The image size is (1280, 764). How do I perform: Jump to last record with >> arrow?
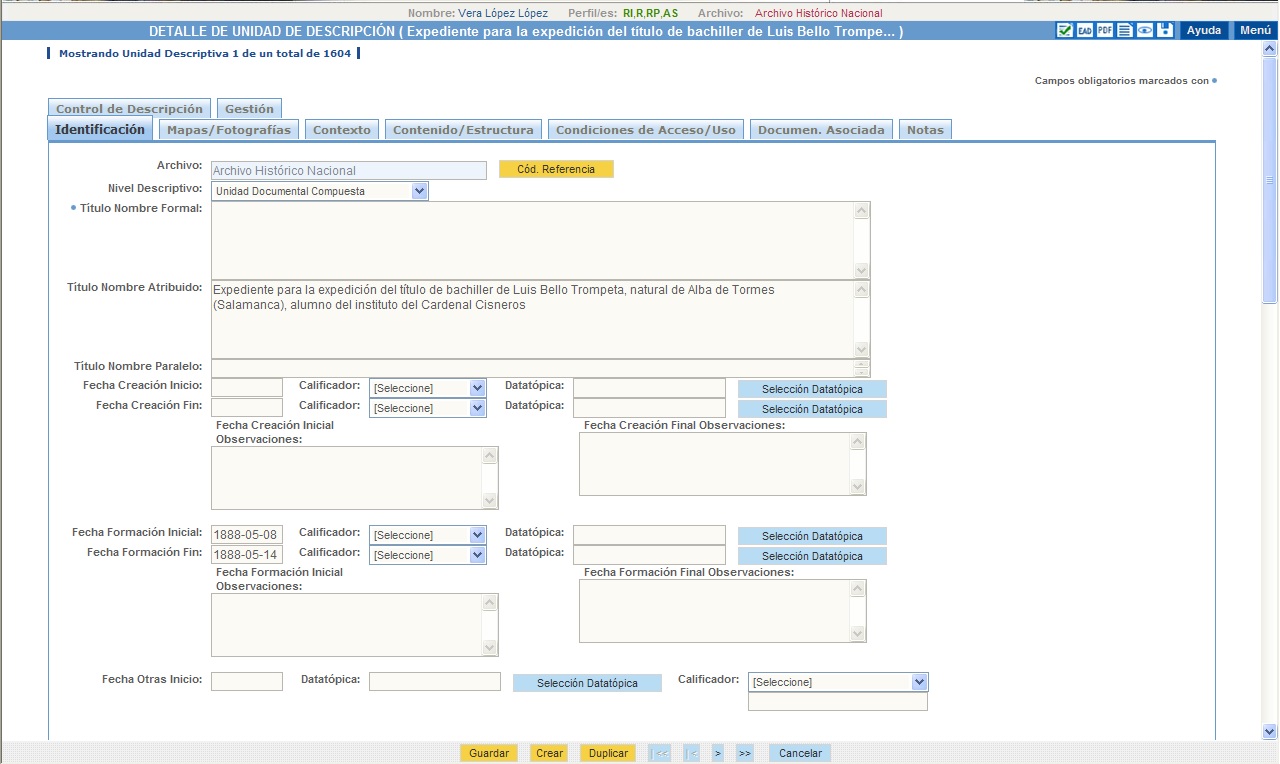click(744, 753)
